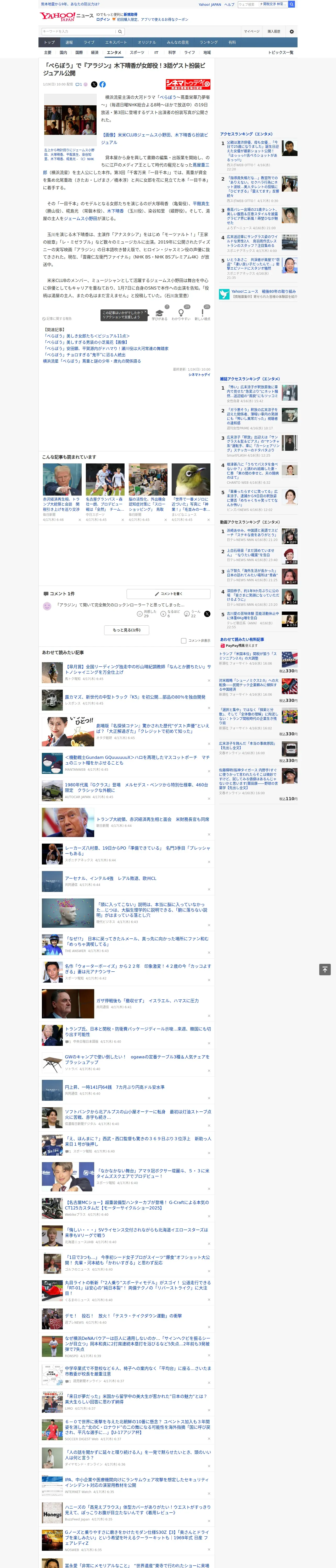Open list article 劇場版名探偵コナン ゲスト声優
Screen dimensions: 336x1568
pyautogui.click(x=153, y=729)
